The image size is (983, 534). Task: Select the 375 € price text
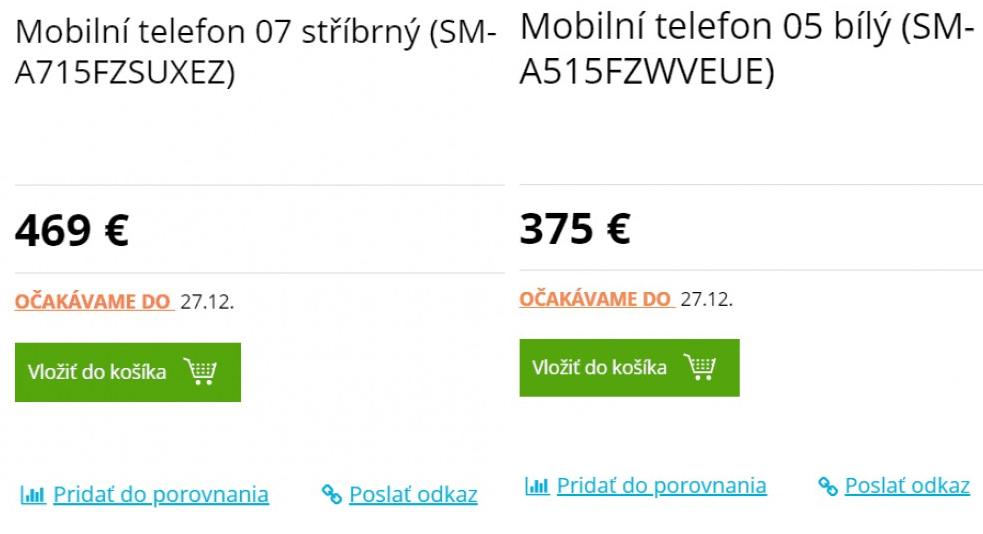(x=575, y=228)
